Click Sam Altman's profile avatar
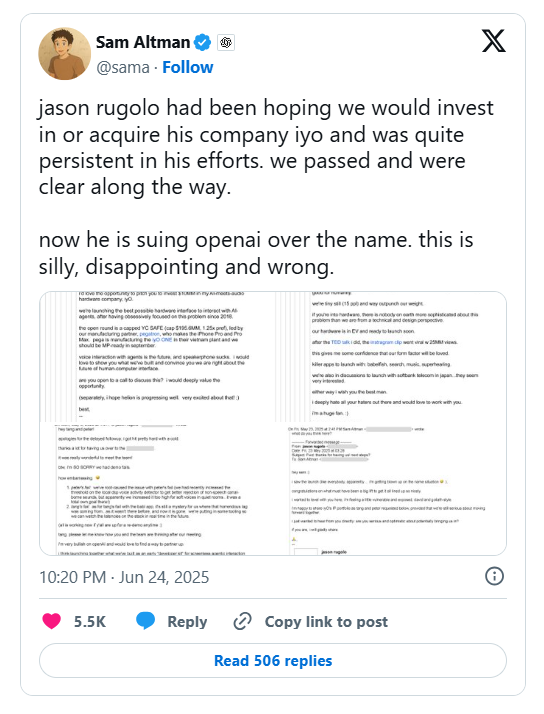This screenshot has width=544, height=714. point(64,54)
